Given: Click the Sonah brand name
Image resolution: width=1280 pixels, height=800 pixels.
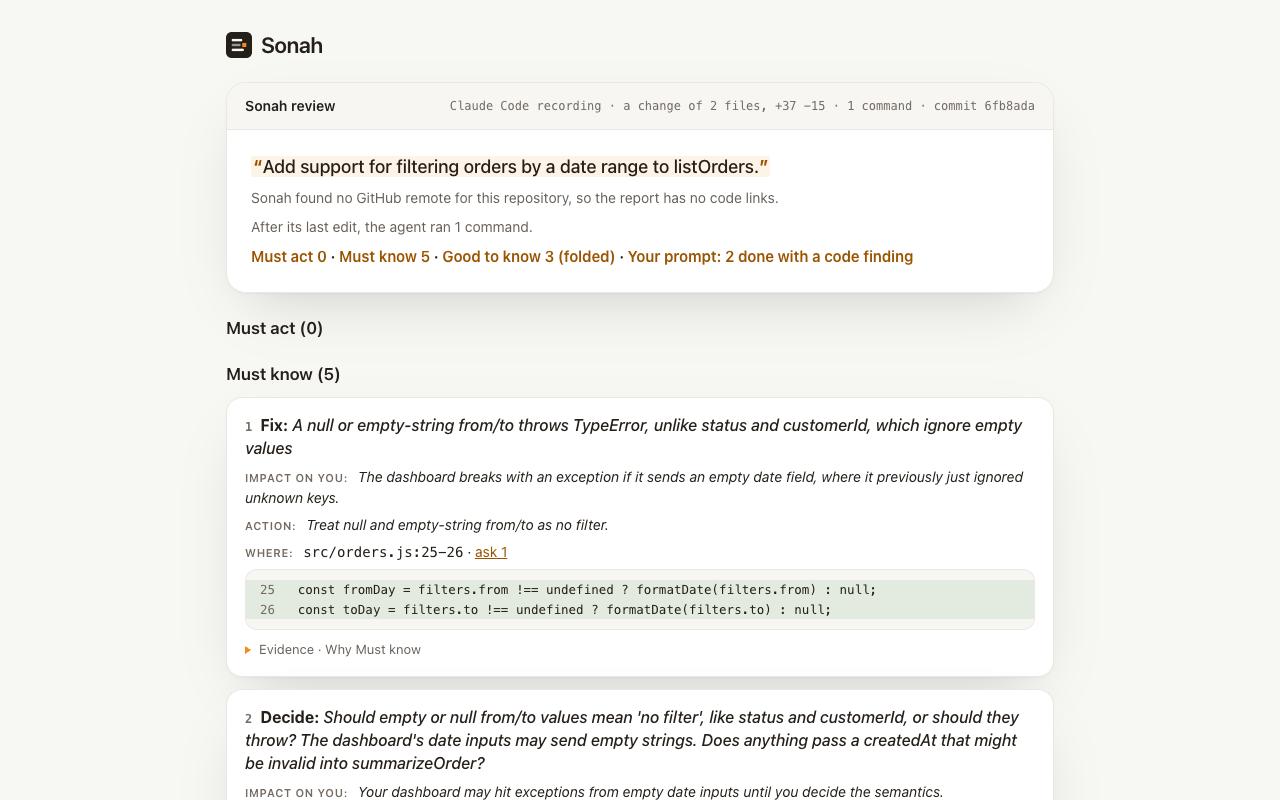Looking at the screenshot, I should pyautogui.click(x=292, y=45).
